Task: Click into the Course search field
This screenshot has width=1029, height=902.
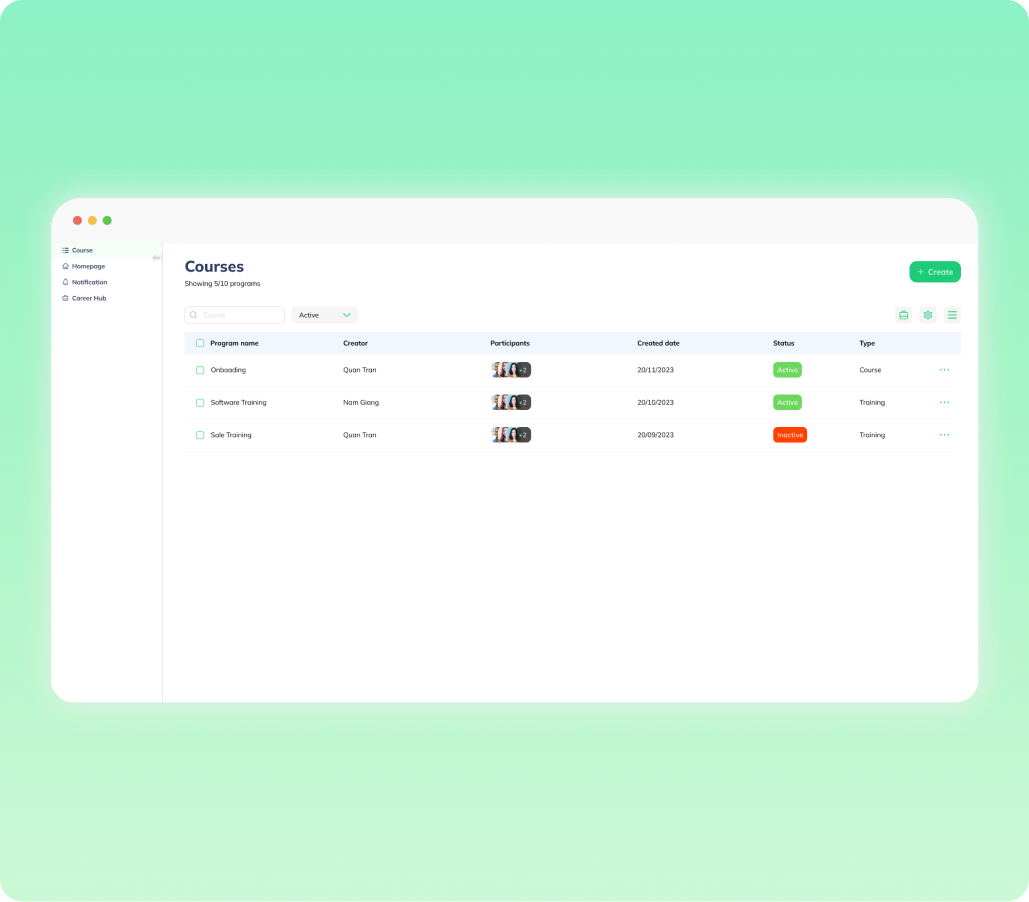Action: click(240, 315)
